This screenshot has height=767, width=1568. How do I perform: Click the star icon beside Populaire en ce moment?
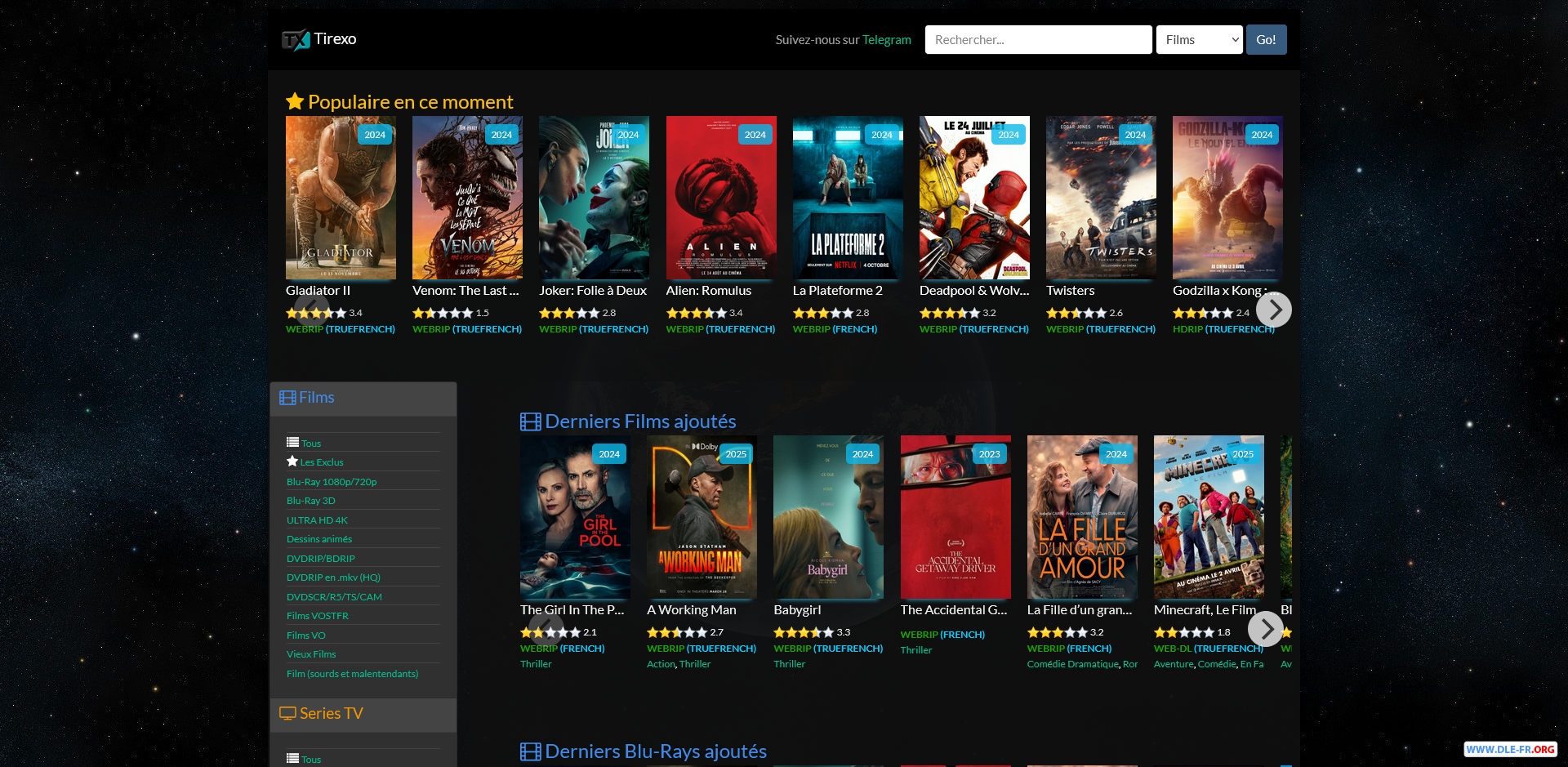pyautogui.click(x=295, y=102)
